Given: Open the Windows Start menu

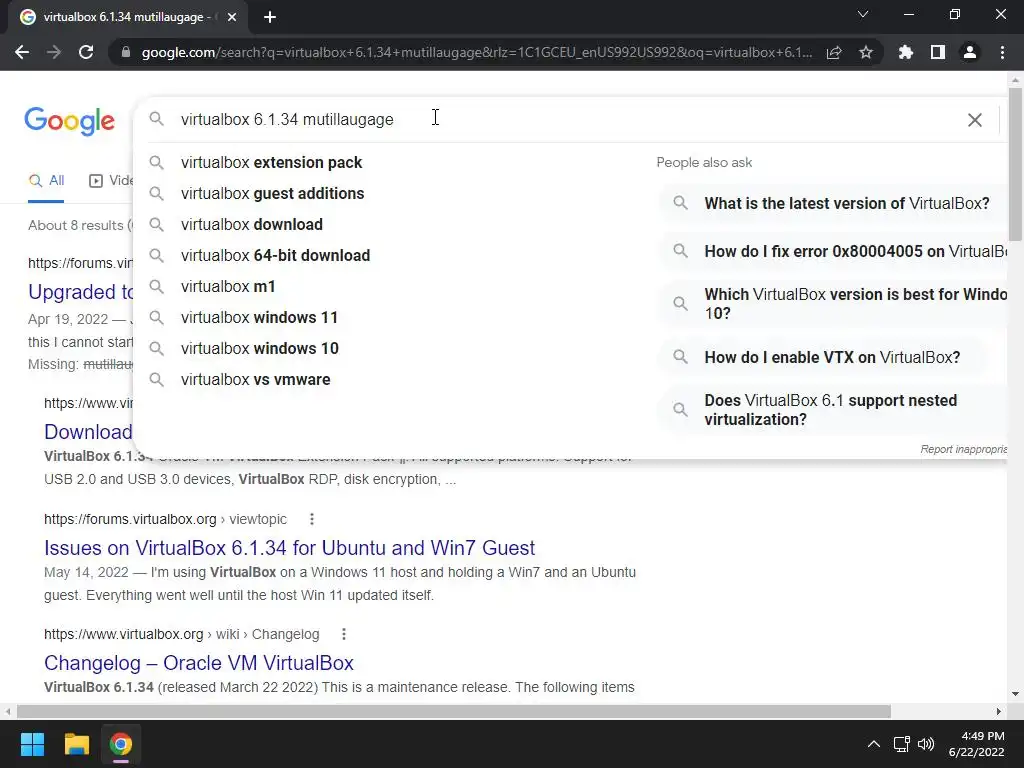Looking at the screenshot, I should click(x=32, y=744).
